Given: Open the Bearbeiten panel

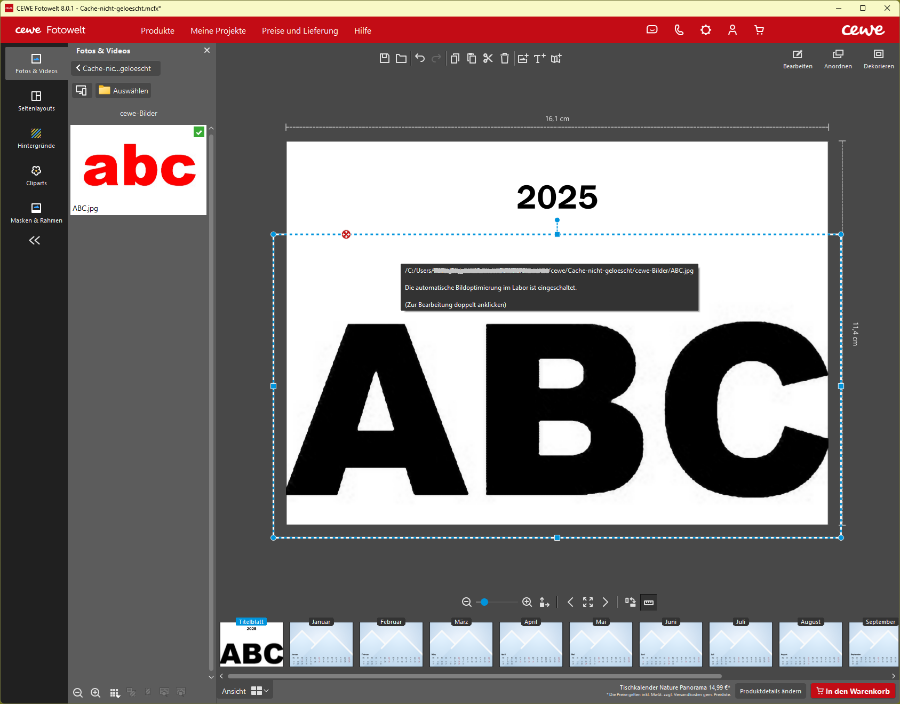Looking at the screenshot, I should point(797,59).
